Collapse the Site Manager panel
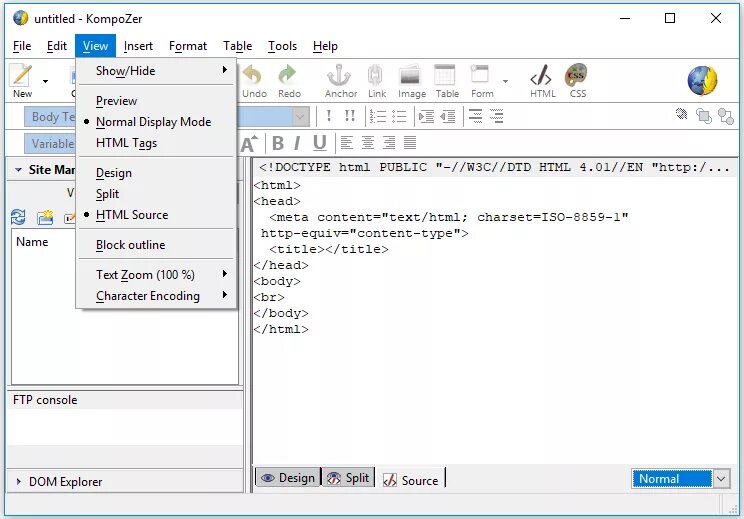This screenshot has width=744, height=519. (x=18, y=170)
